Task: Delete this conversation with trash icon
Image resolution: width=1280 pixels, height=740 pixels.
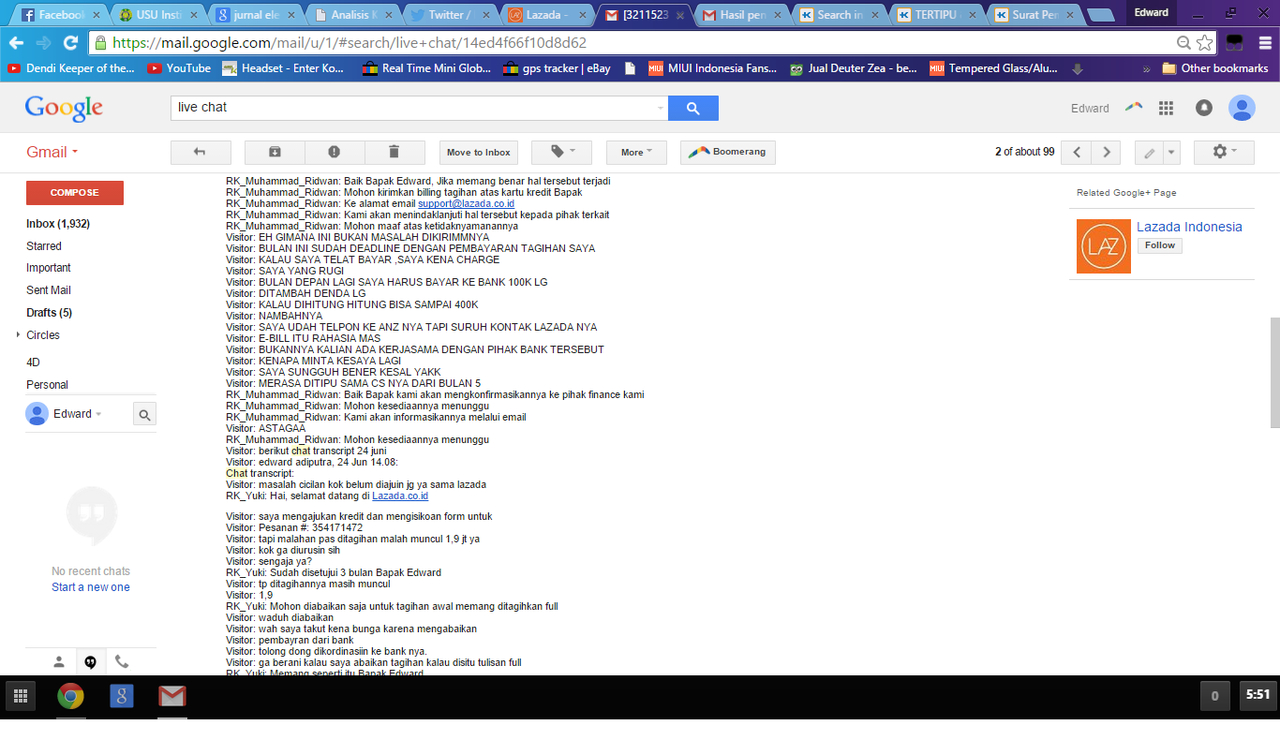Action: [394, 152]
